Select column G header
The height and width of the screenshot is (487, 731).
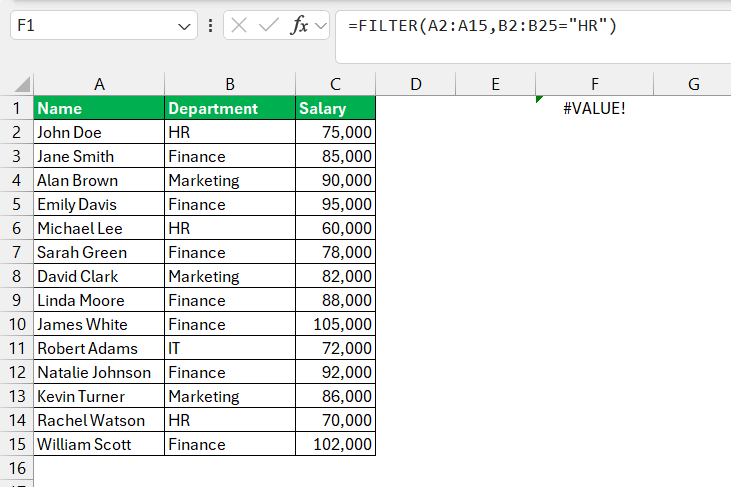coord(693,84)
